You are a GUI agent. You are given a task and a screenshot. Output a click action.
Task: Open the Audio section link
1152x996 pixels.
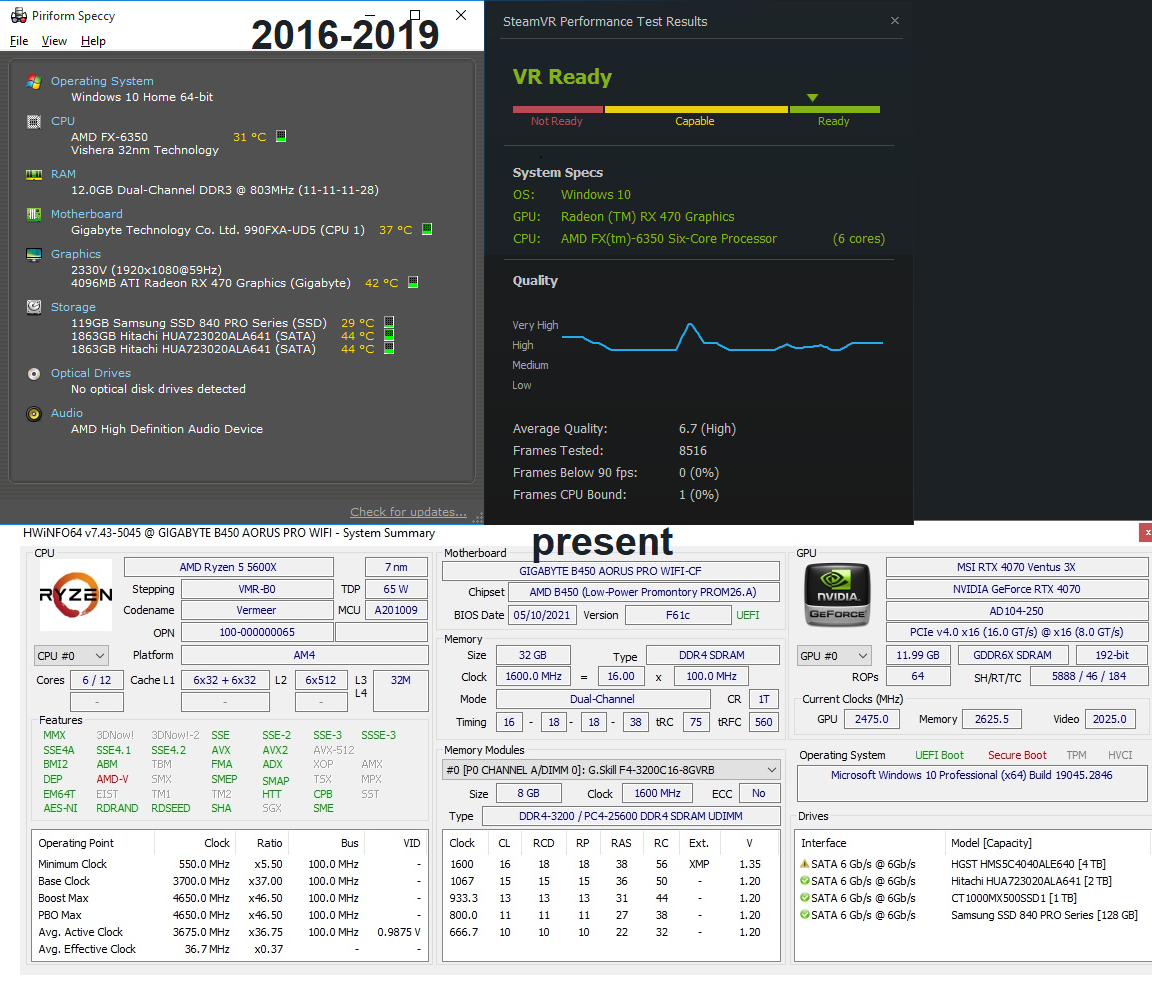67,413
